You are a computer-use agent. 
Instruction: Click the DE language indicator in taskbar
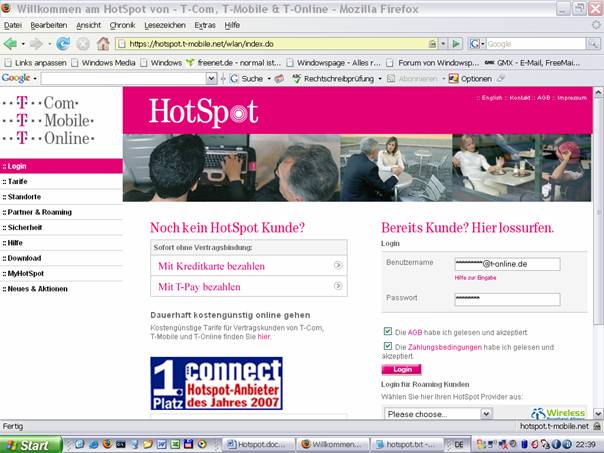click(459, 445)
